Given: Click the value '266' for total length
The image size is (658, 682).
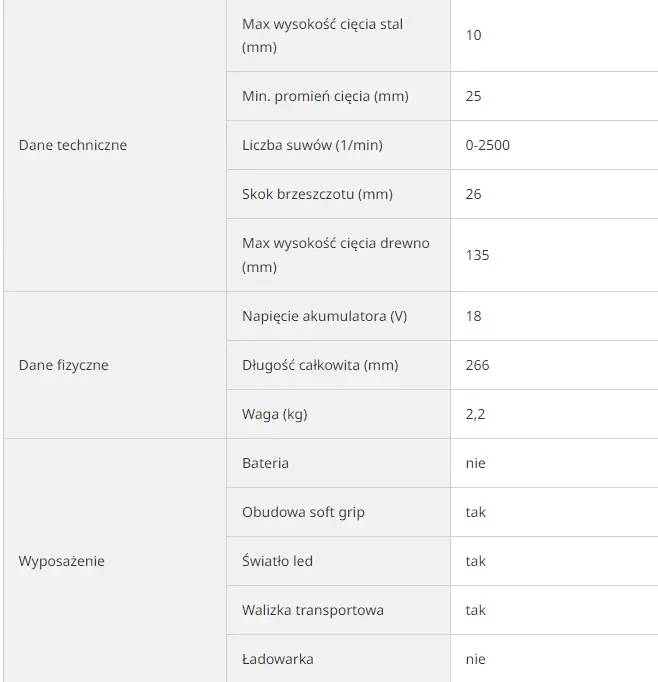Looking at the screenshot, I should coord(477,365).
